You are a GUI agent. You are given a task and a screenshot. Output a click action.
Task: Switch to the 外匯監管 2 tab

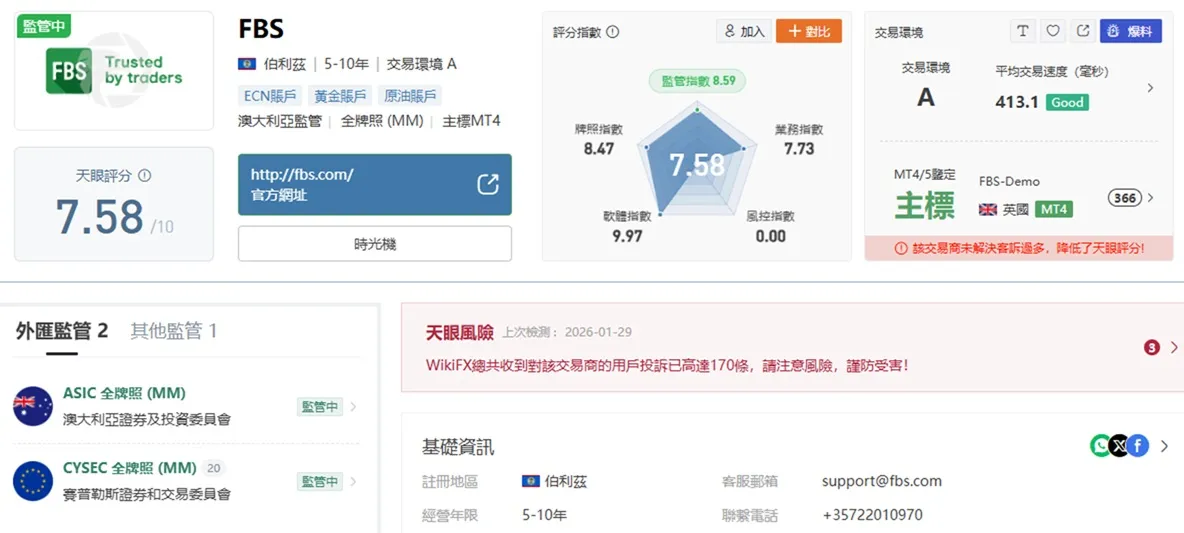pyautogui.click(x=62, y=331)
